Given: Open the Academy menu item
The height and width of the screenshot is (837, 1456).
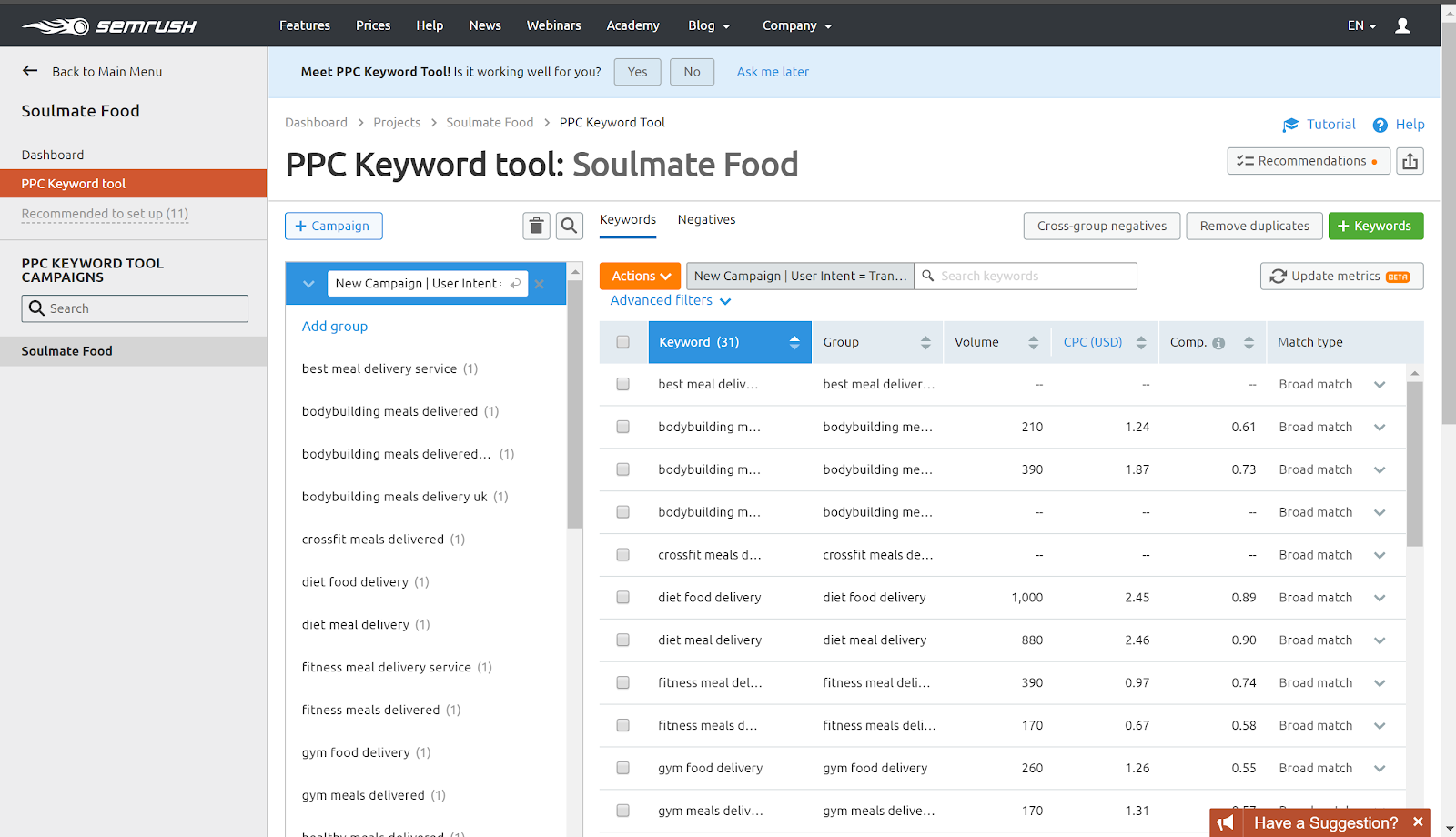Looking at the screenshot, I should (x=632, y=25).
